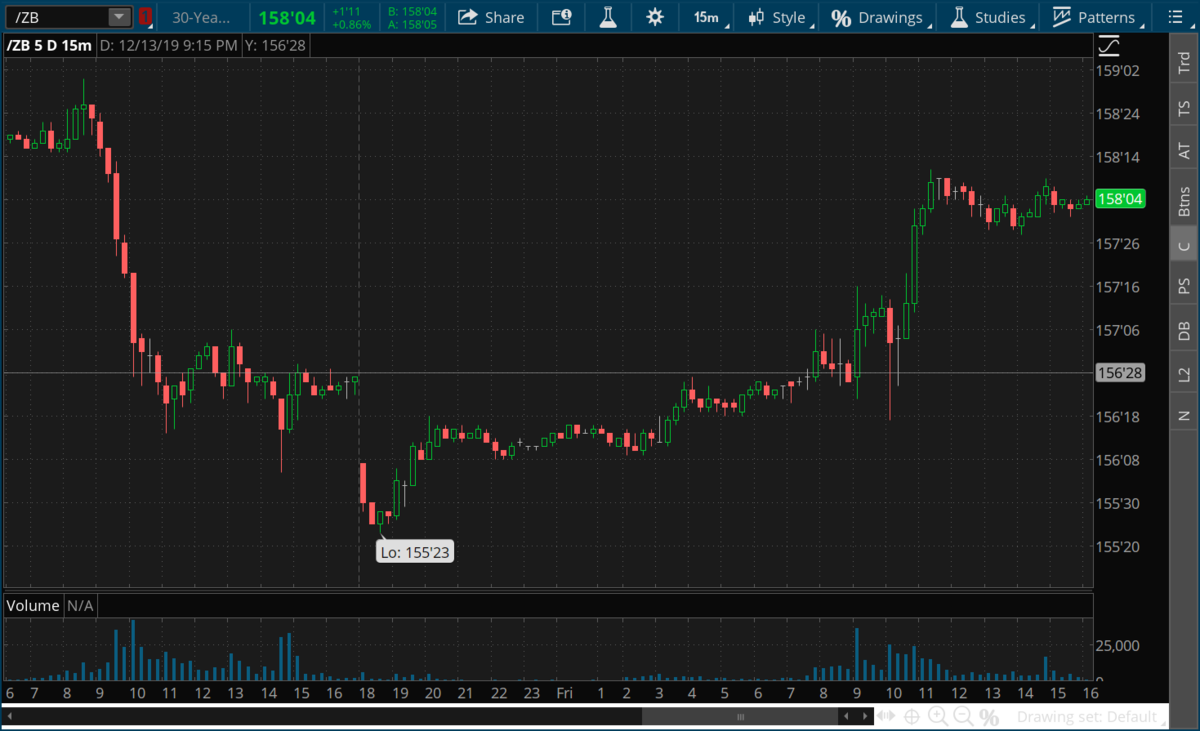Viewport: 1200px width, 731px height.
Task: Open the Studies menu
Action: click(989, 17)
